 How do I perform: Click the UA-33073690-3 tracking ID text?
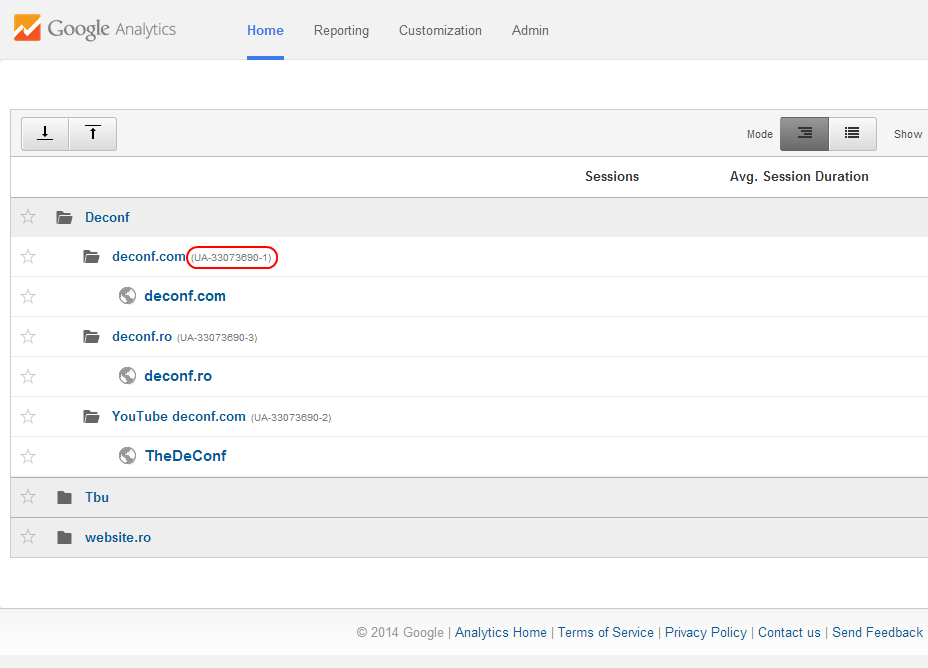[217, 337]
